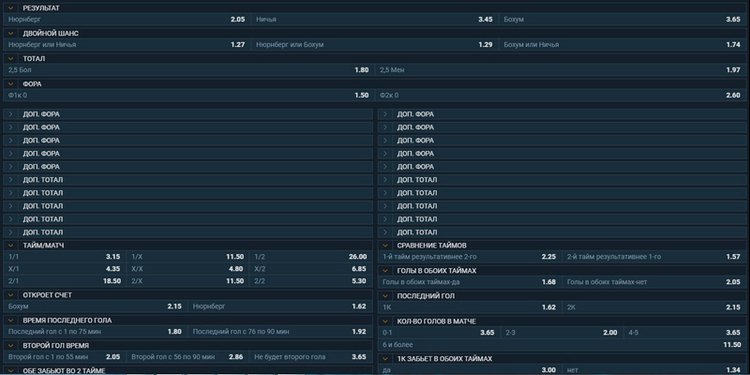
Task: Choose Бохум to open score 2.15
Action: coord(95,307)
